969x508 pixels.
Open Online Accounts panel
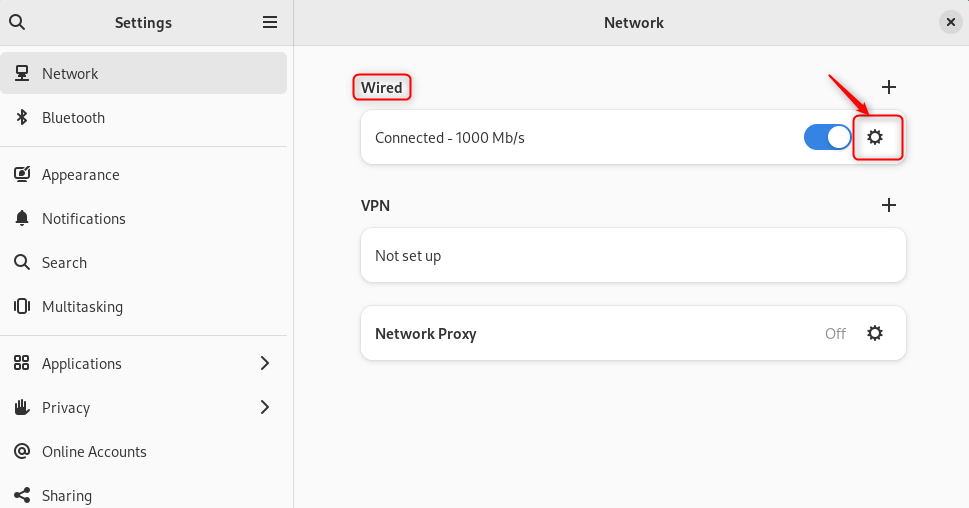coord(143,451)
